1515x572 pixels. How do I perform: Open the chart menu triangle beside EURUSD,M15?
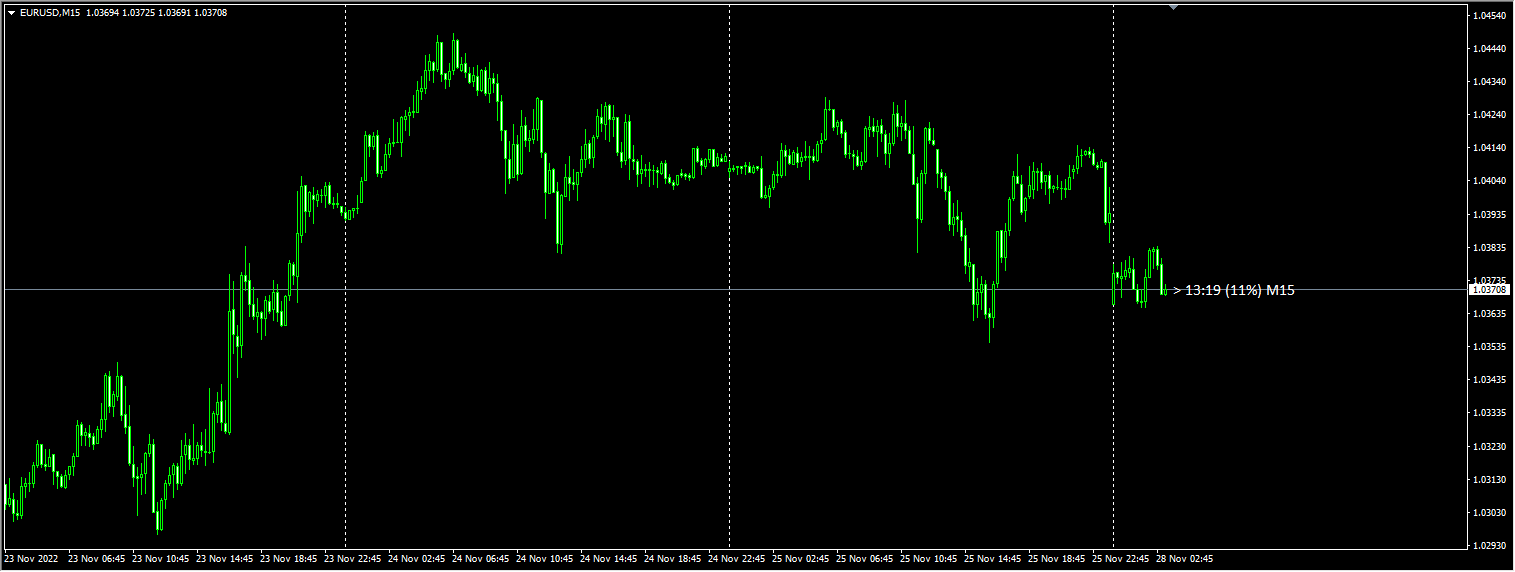click(11, 12)
